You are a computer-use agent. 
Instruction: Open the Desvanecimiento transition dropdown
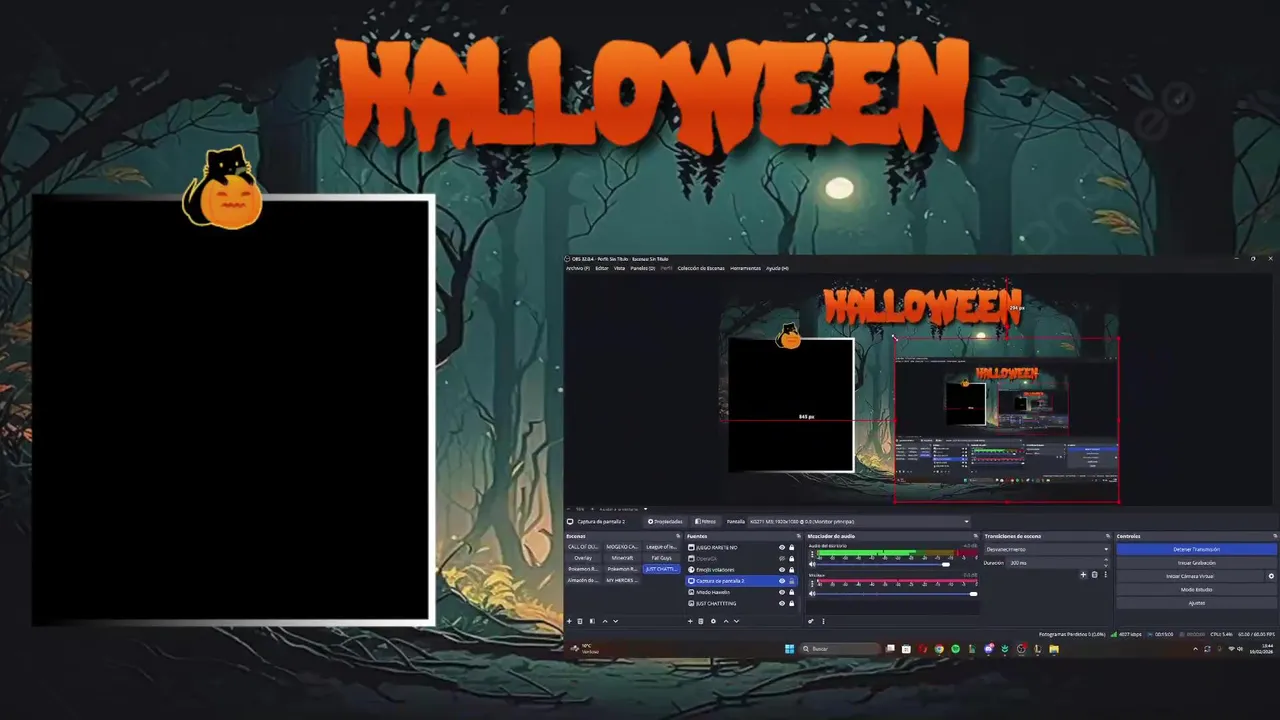(1047, 549)
